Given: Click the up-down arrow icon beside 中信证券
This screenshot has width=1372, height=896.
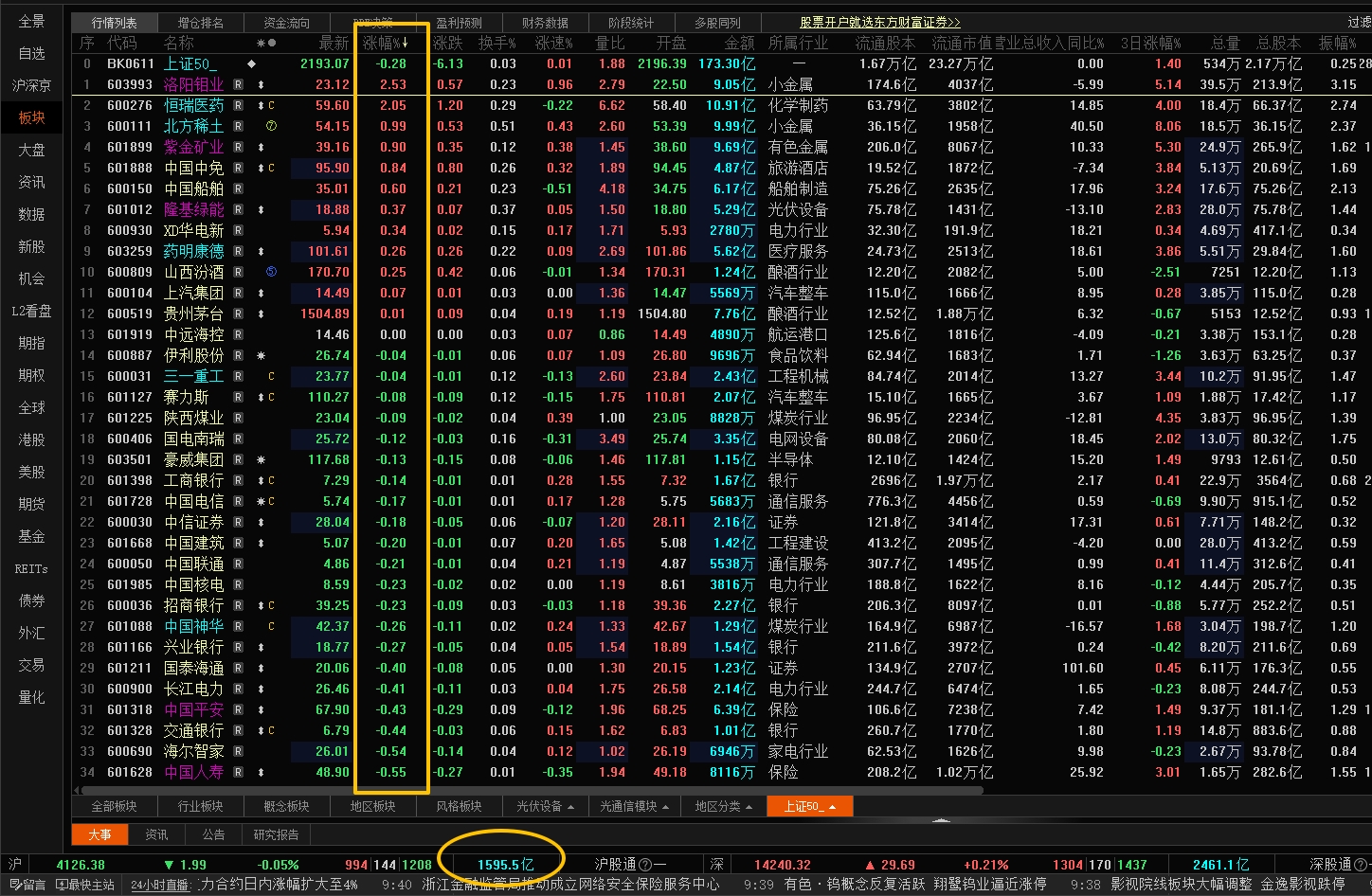Looking at the screenshot, I should click(262, 522).
